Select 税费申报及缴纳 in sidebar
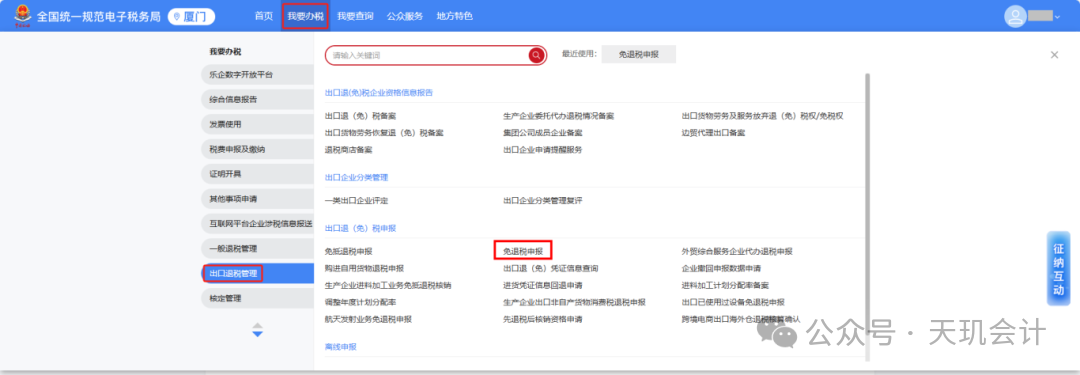The width and height of the screenshot is (1080, 375). click(x=258, y=149)
